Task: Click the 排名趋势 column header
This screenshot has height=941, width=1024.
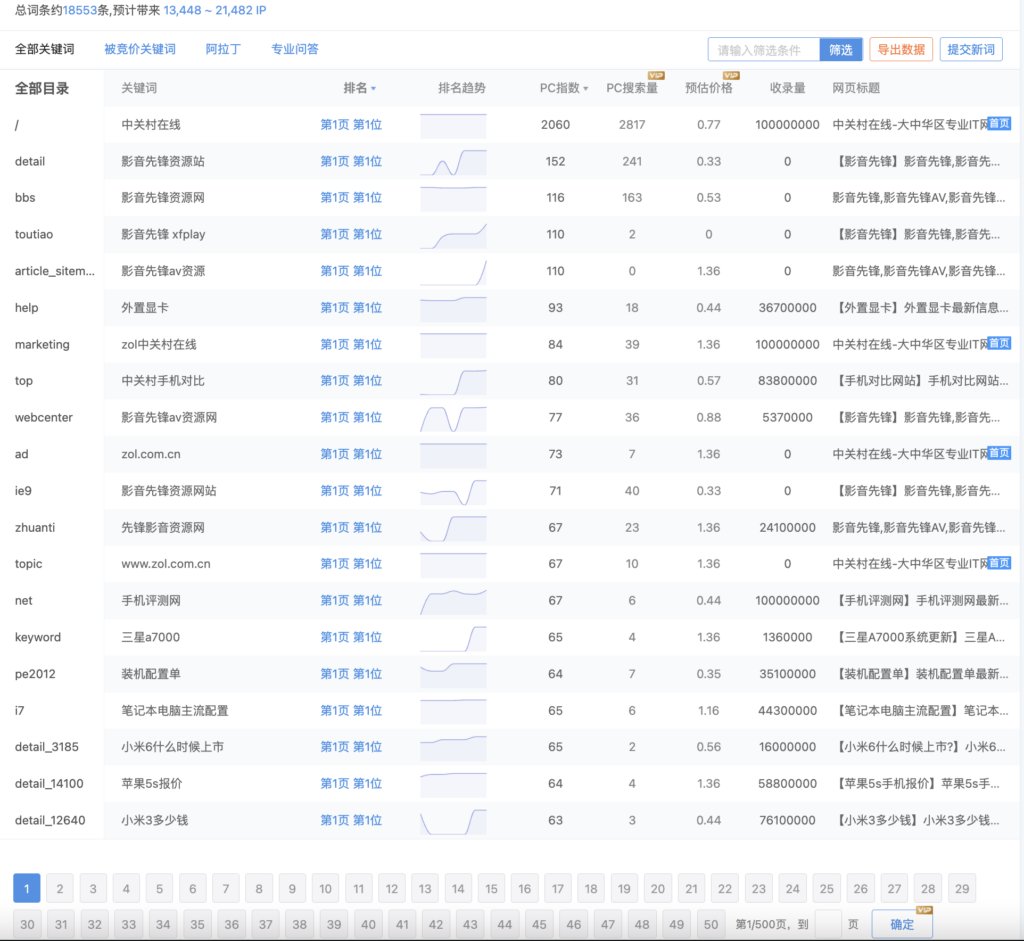Action: [462, 88]
